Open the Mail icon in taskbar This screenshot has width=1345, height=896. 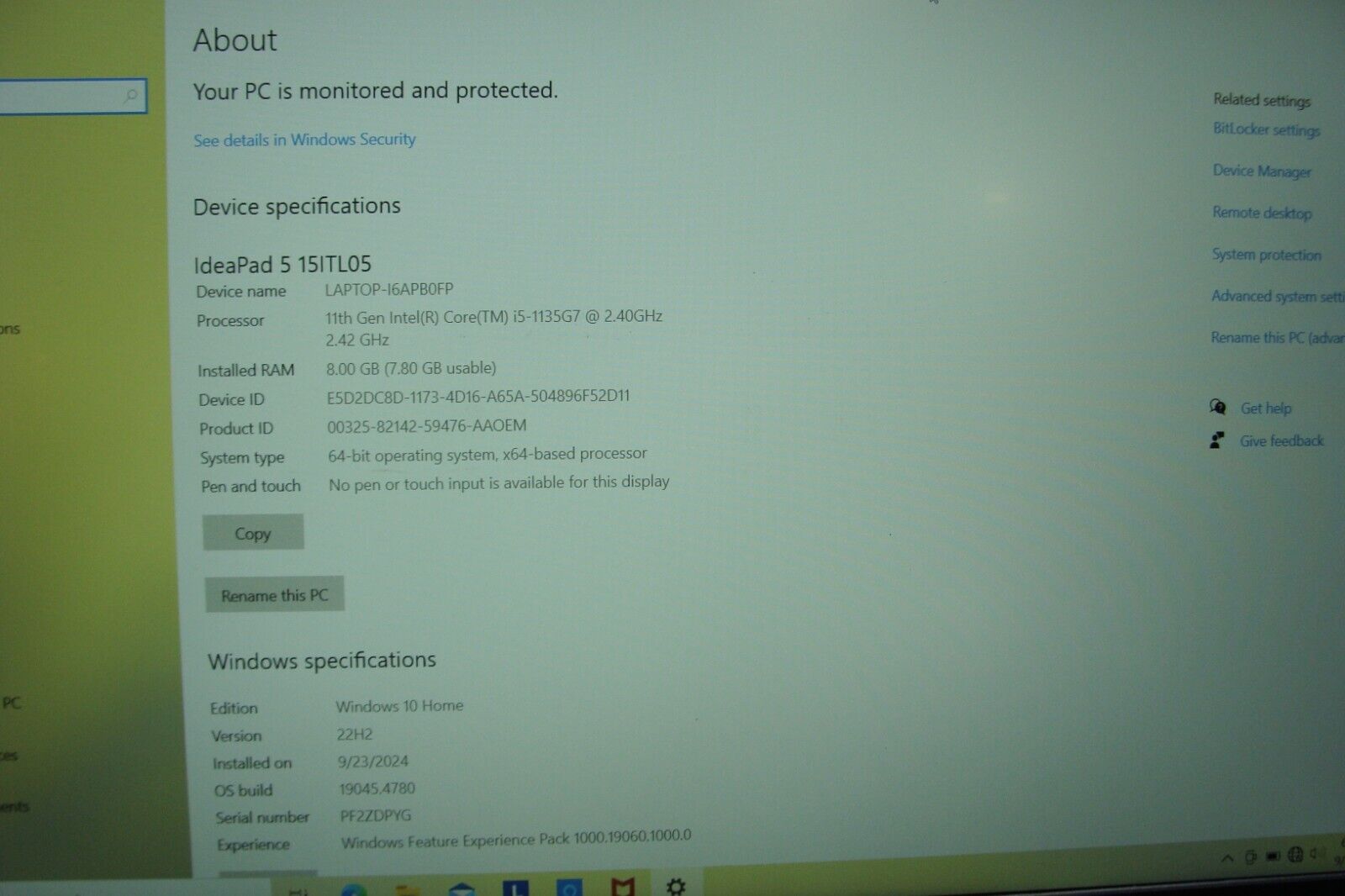click(x=462, y=889)
